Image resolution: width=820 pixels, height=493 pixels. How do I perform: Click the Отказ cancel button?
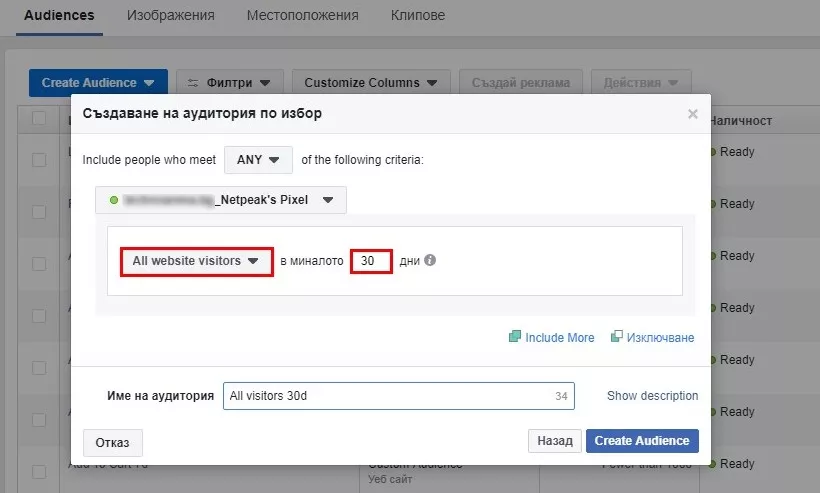click(x=112, y=443)
